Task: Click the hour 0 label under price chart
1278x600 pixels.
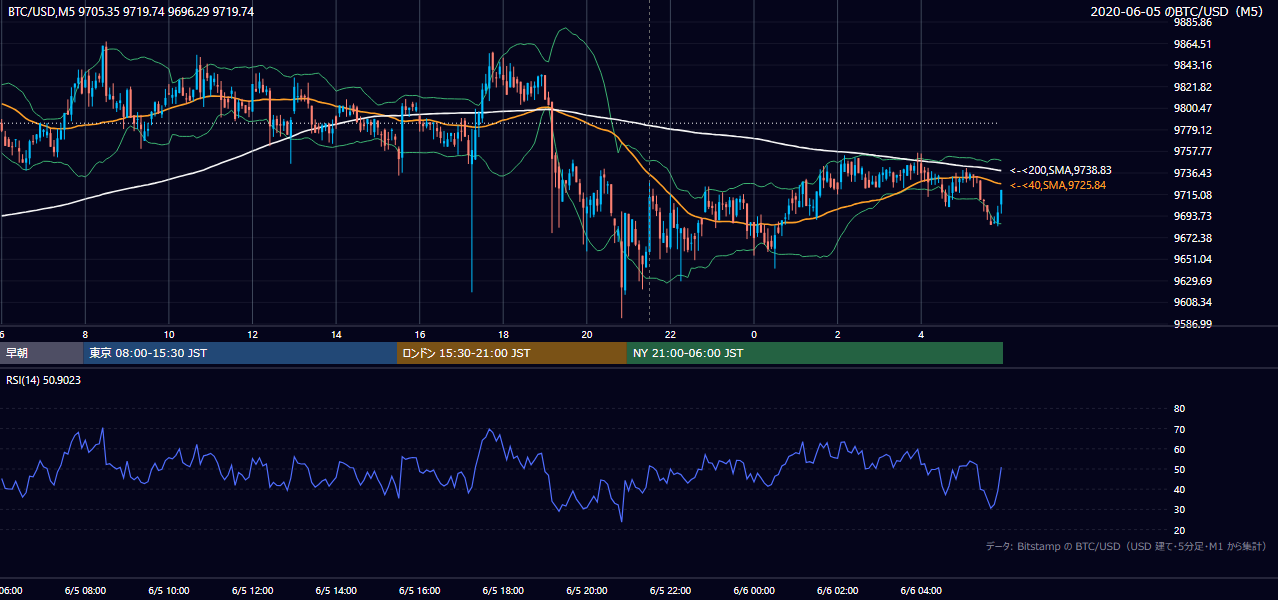Action: click(754, 334)
